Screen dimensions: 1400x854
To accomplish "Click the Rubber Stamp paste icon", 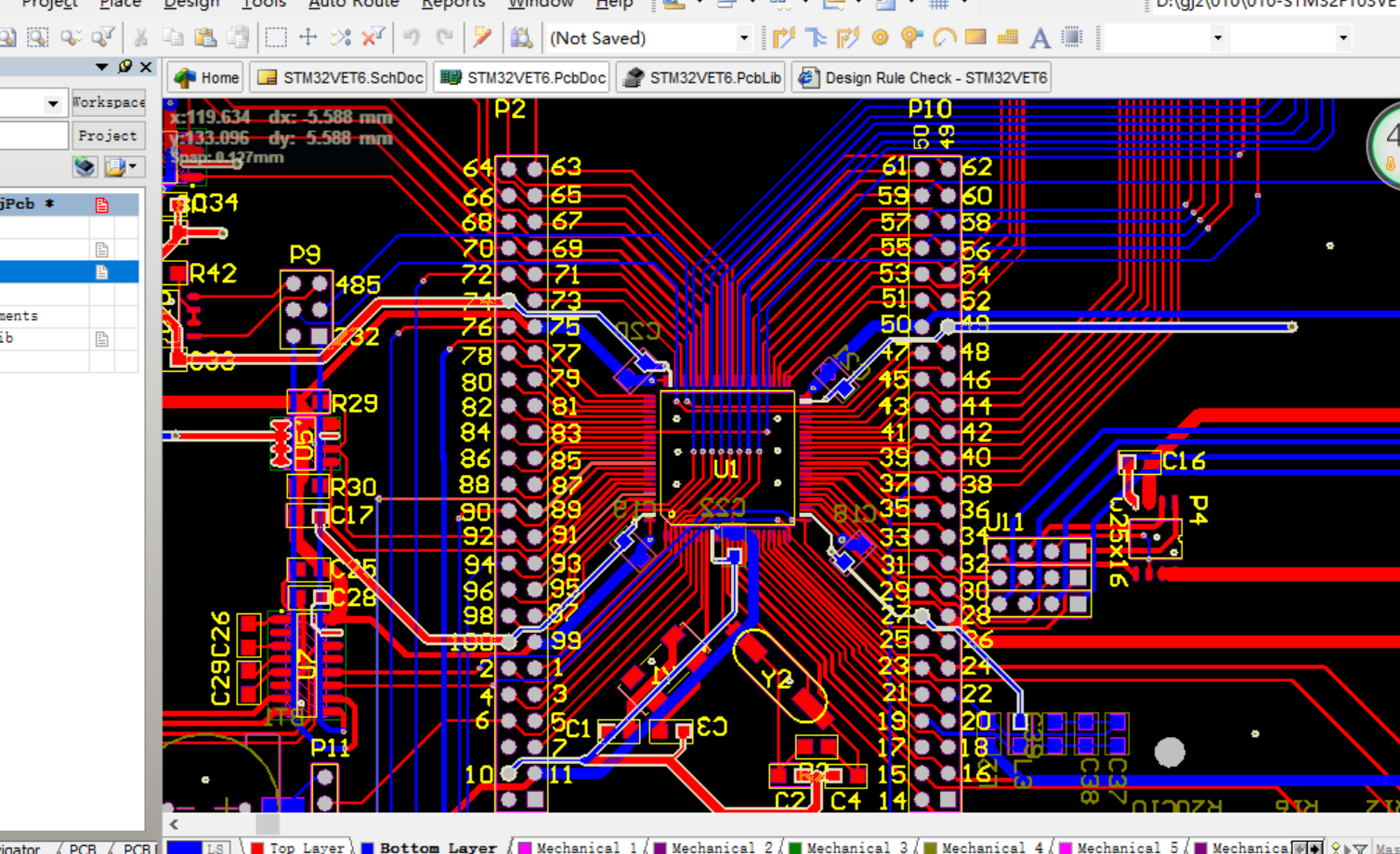I will (238, 38).
